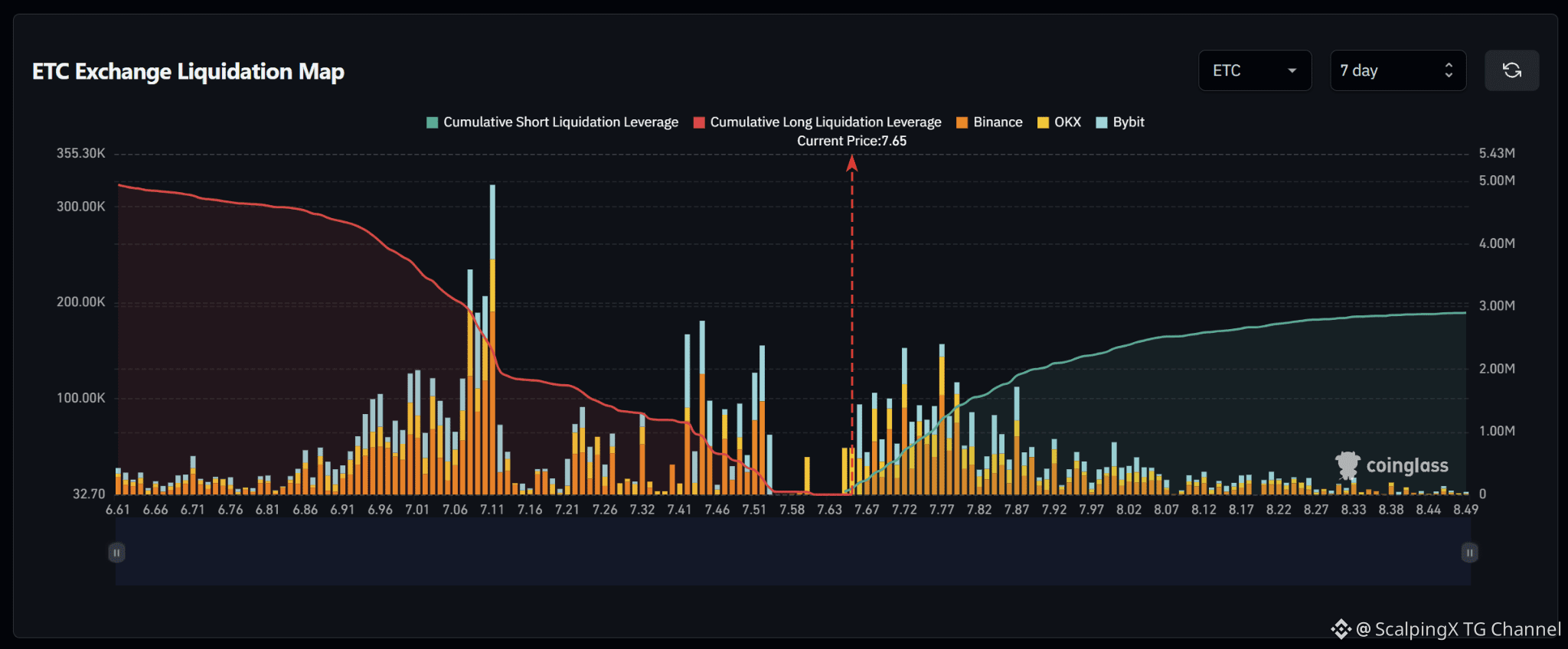
Task: Expand the 7 day range selector
Action: pyautogui.click(x=1398, y=70)
